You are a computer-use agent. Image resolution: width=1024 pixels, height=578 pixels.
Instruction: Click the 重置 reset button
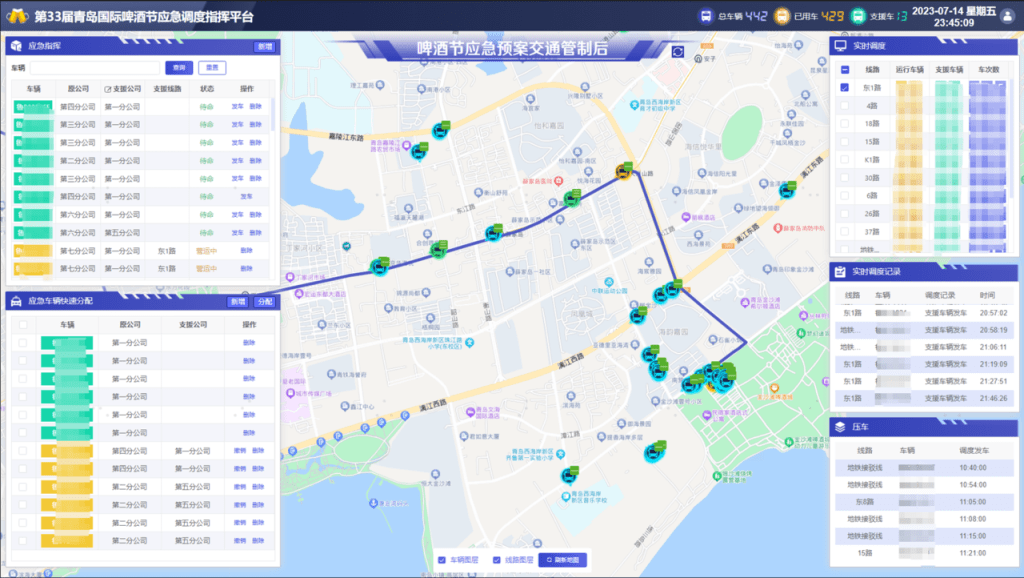coord(211,68)
